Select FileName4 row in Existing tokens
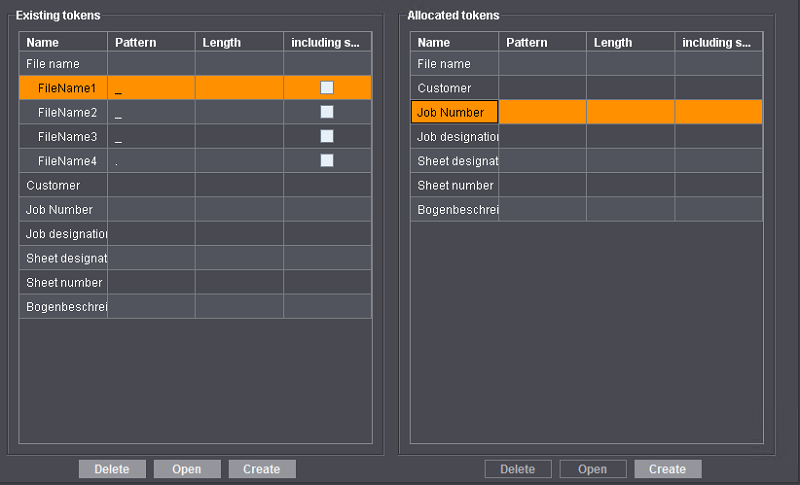 point(195,161)
